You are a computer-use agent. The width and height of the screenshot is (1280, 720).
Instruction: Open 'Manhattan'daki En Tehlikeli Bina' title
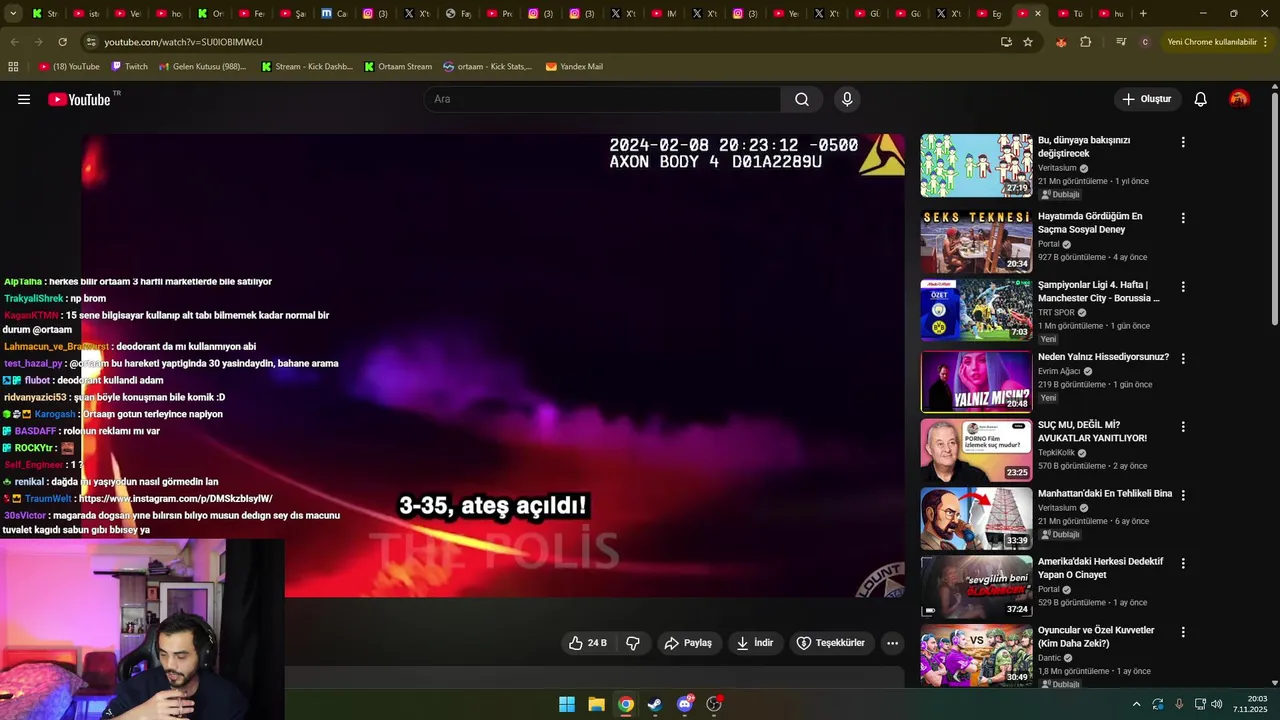[1105, 494]
